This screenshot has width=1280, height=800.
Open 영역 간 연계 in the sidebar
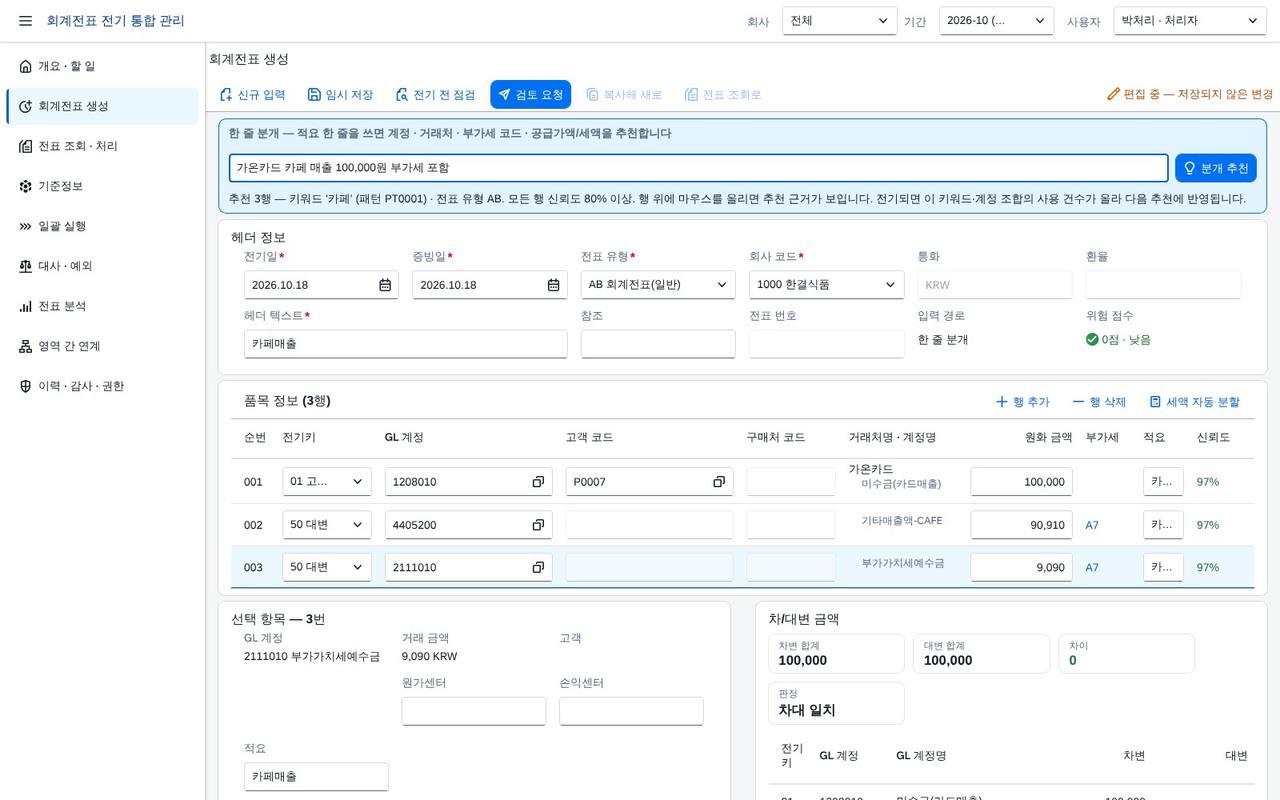102,346
